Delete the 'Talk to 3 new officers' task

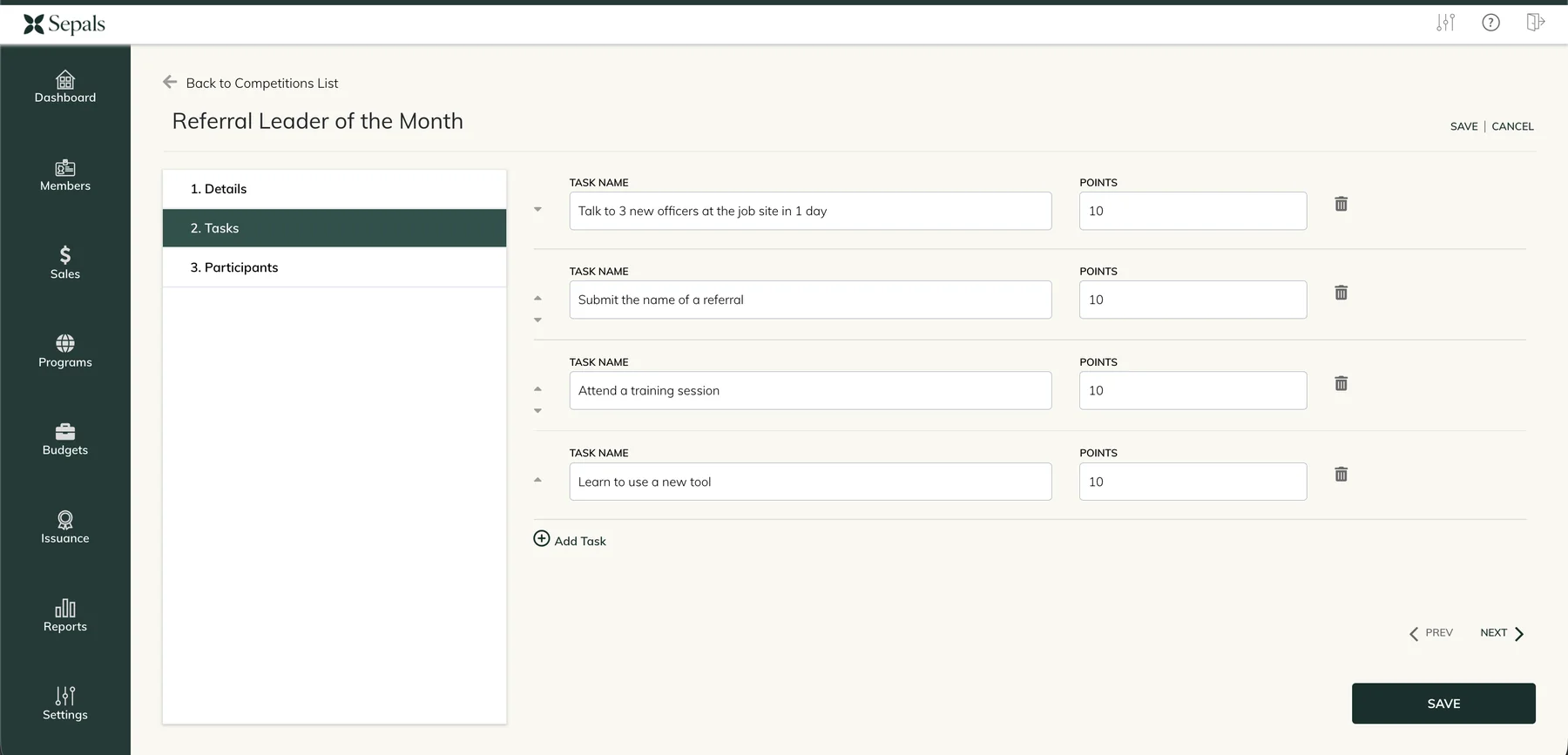pos(1342,204)
